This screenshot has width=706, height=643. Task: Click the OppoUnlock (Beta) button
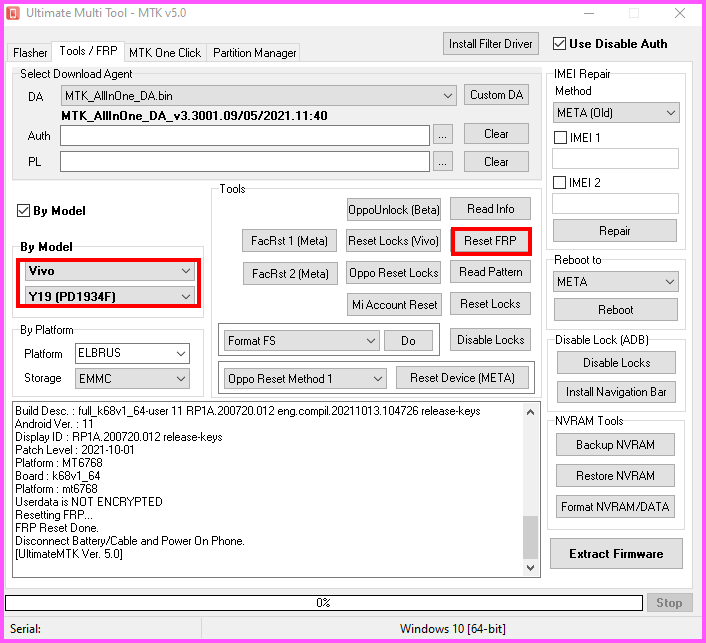[394, 209]
